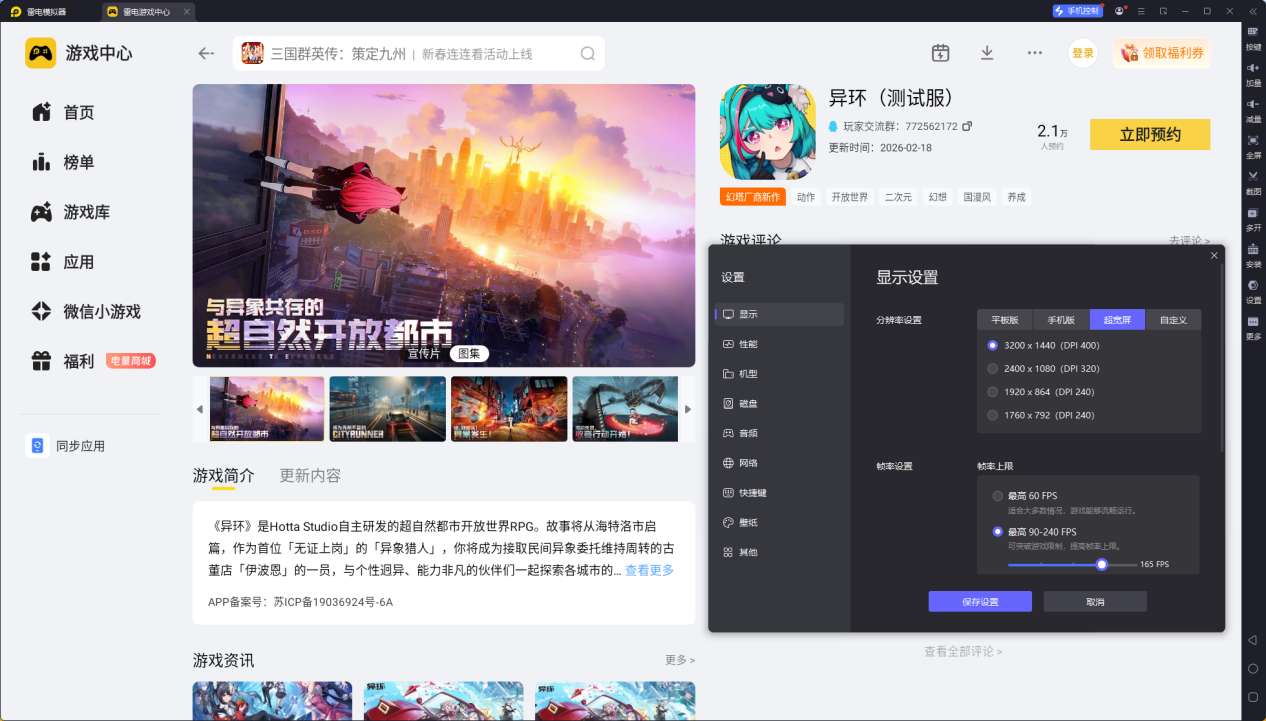Toggle 全屏 fullscreen from the right sidebar

1253,145
